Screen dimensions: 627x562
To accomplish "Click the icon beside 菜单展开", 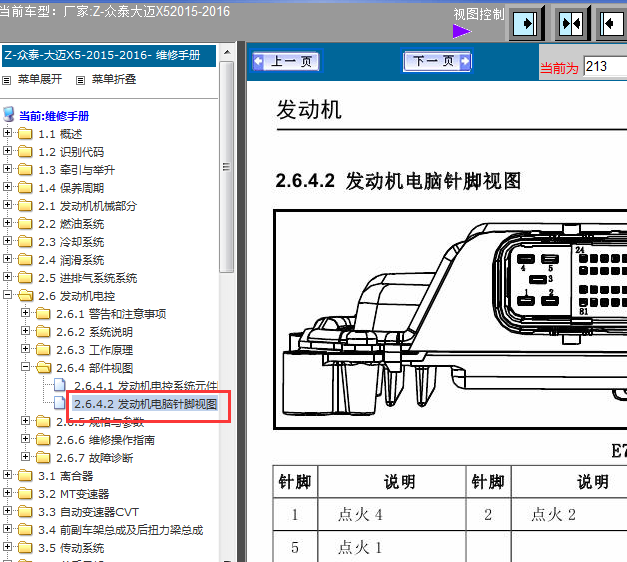I will [x=6, y=80].
